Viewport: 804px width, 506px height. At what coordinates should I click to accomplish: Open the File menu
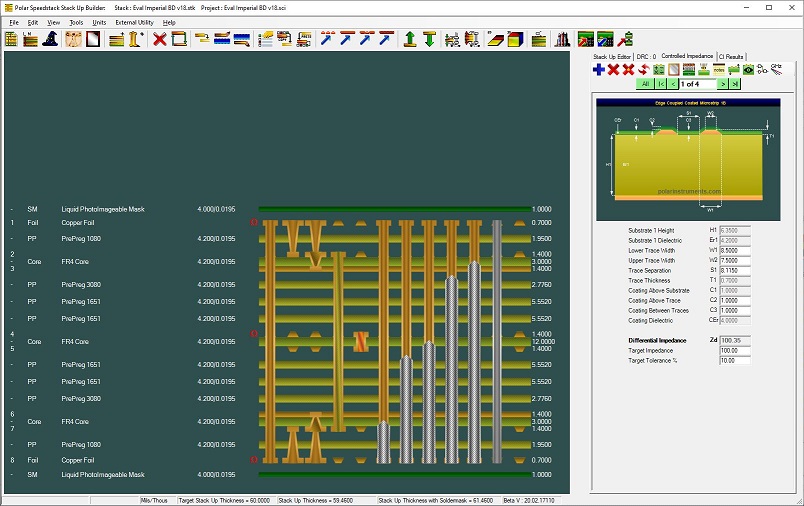14,23
